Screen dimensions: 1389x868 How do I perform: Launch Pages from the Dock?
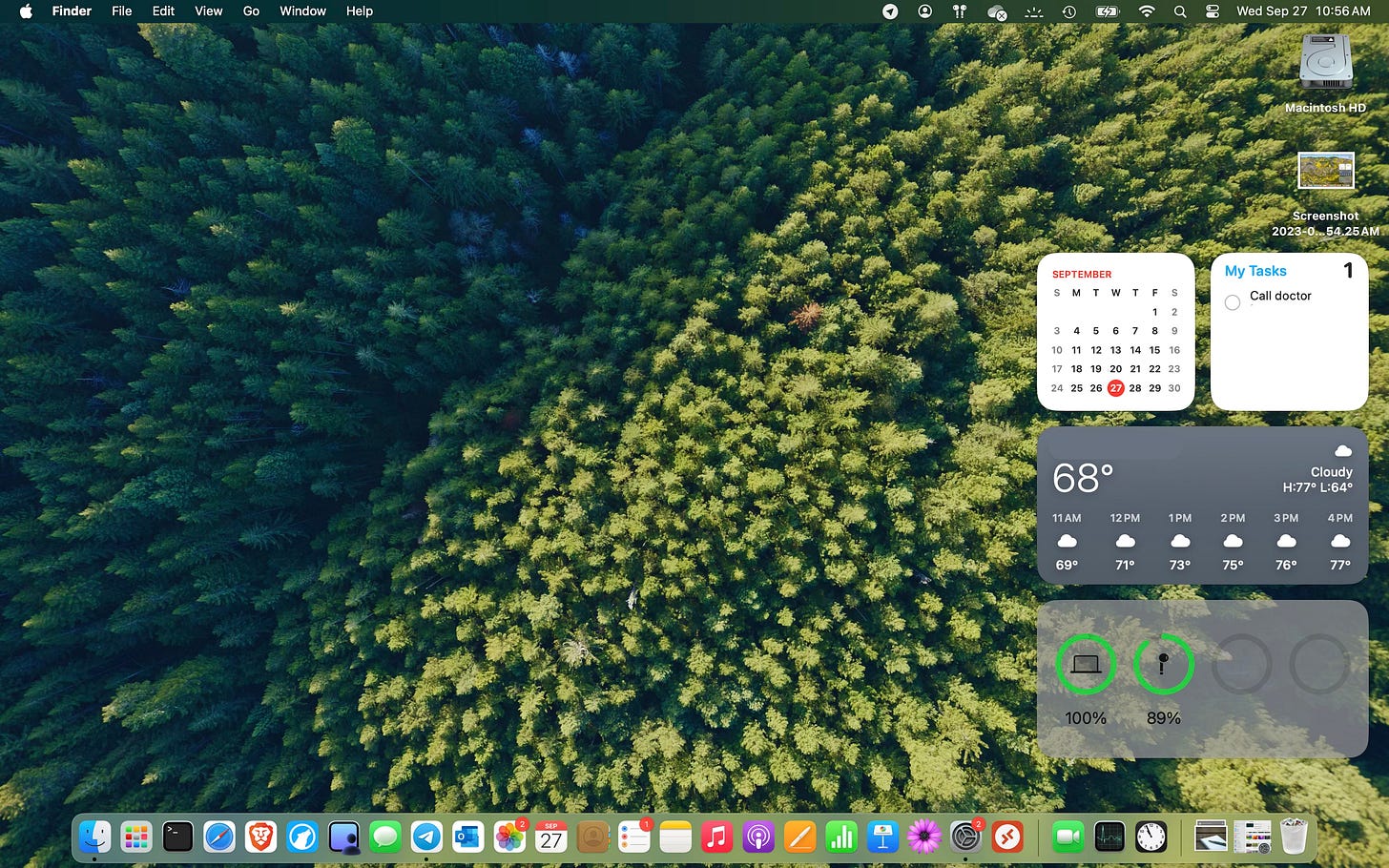coord(800,837)
